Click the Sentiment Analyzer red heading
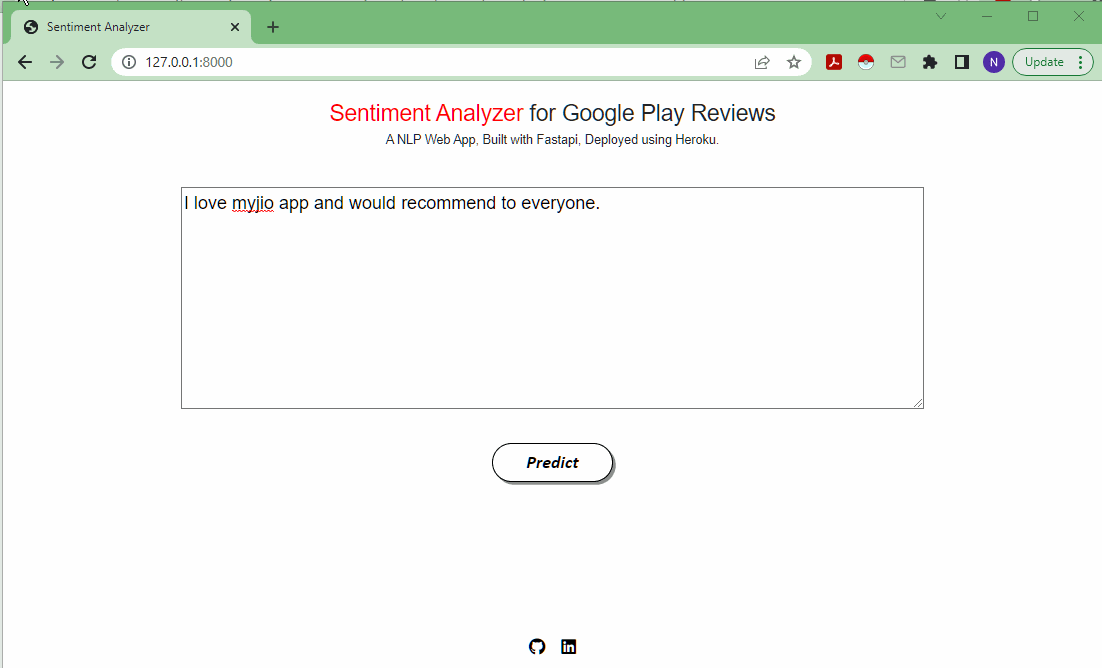 click(x=426, y=113)
